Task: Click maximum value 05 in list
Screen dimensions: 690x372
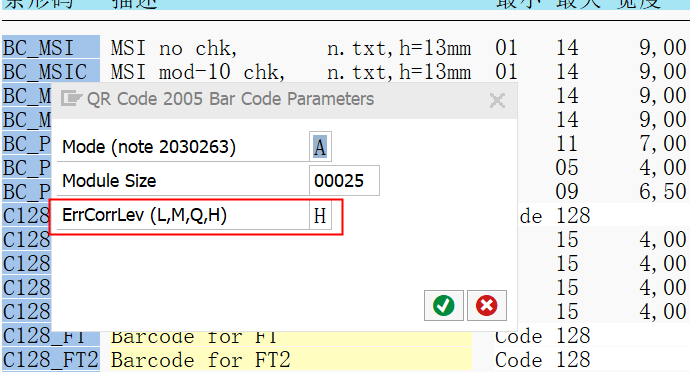Action: pyautogui.click(x=567, y=168)
